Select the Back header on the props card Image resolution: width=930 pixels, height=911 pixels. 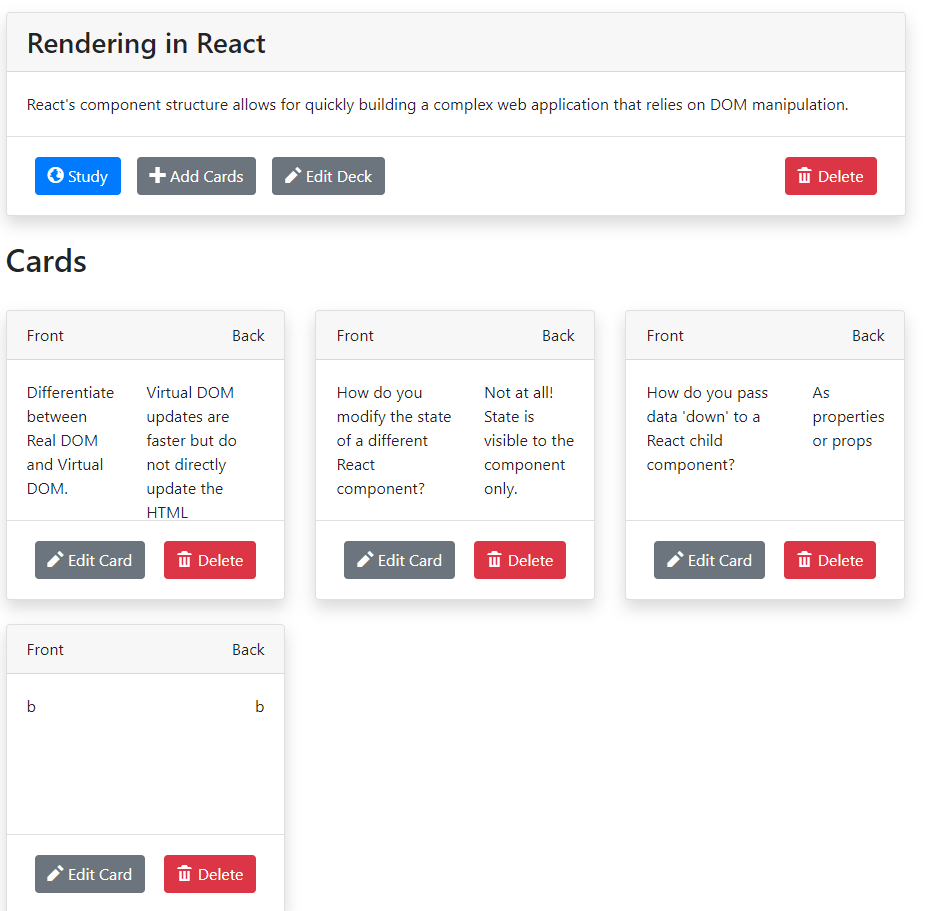click(868, 335)
